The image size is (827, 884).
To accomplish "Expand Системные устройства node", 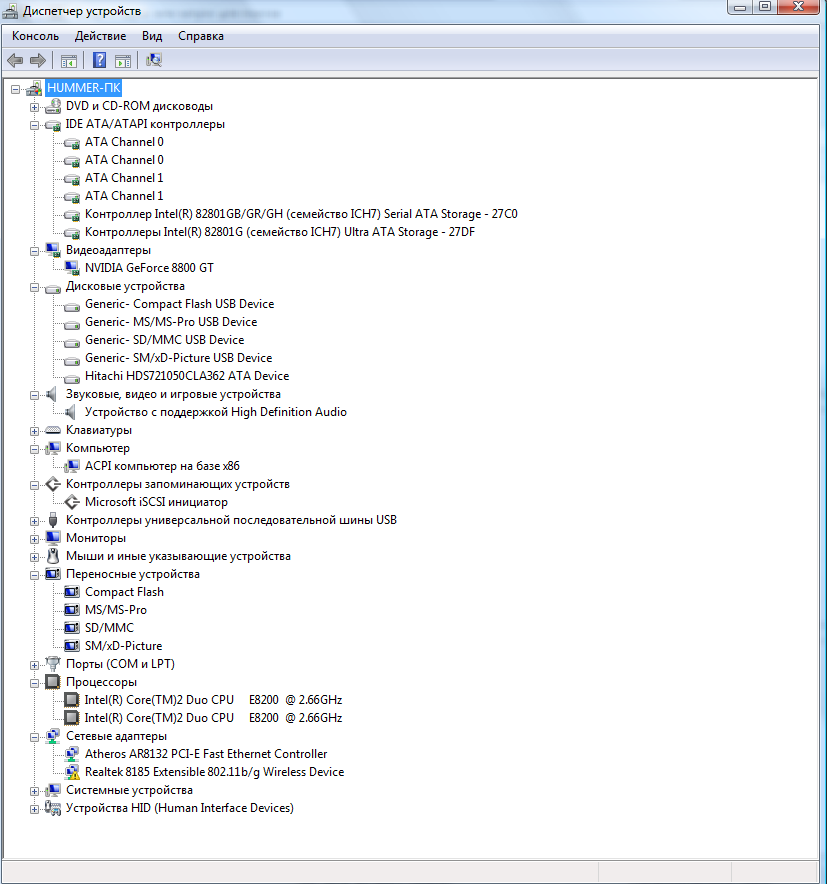I will coord(34,791).
